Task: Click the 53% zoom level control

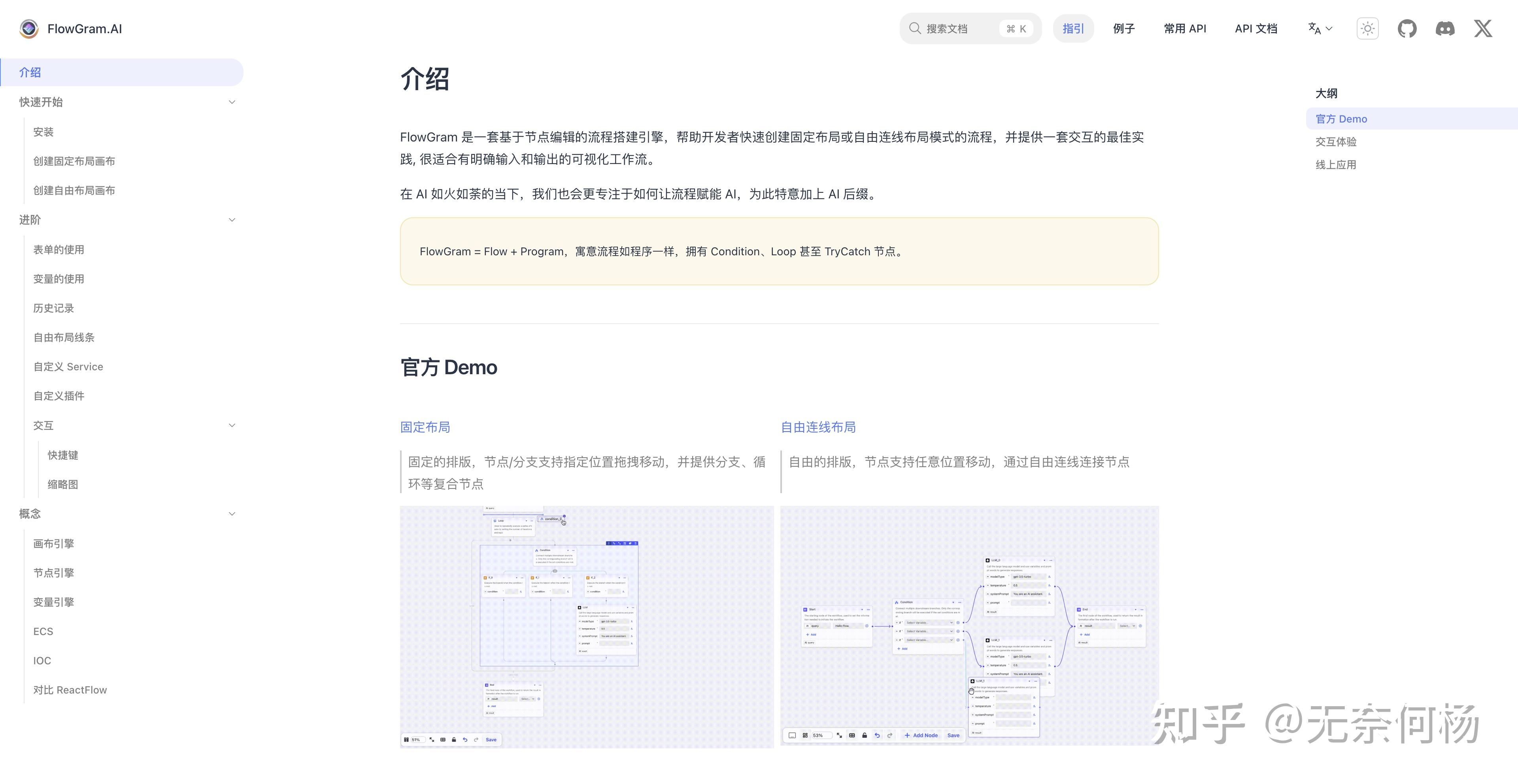Action: tap(822, 736)
